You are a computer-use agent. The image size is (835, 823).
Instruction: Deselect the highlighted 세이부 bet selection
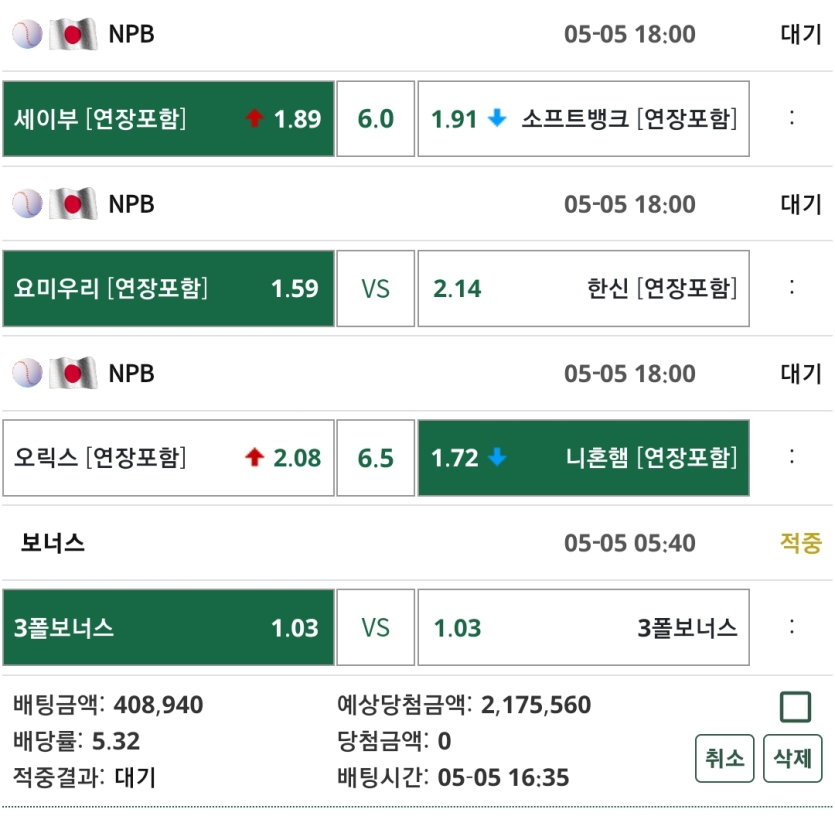168,118
